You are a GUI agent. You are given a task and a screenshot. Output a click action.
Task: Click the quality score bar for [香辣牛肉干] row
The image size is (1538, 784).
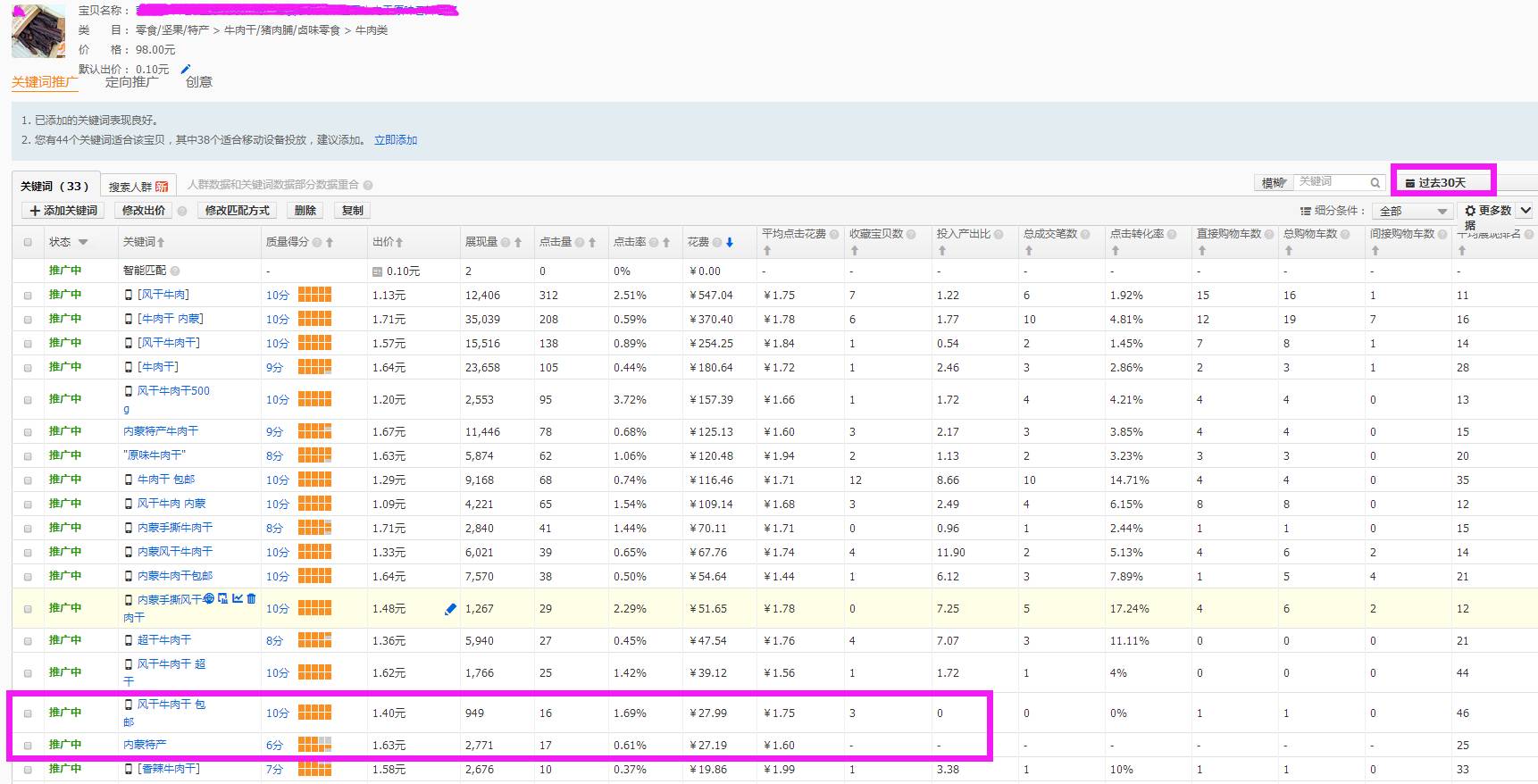tap(314, 768)
